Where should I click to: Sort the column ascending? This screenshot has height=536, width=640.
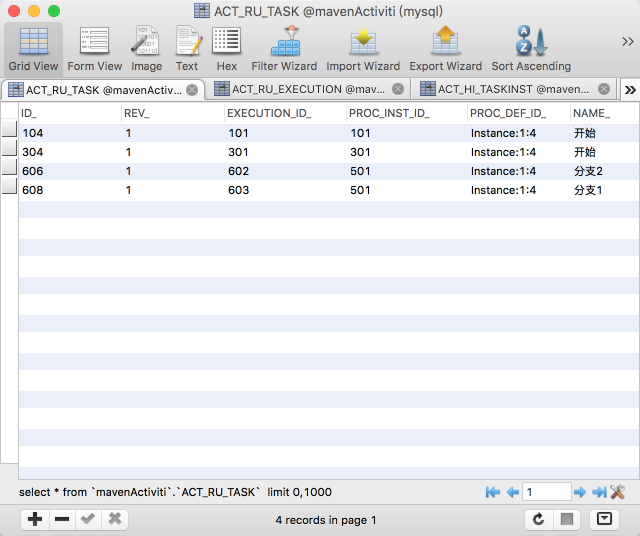(531, 49)
